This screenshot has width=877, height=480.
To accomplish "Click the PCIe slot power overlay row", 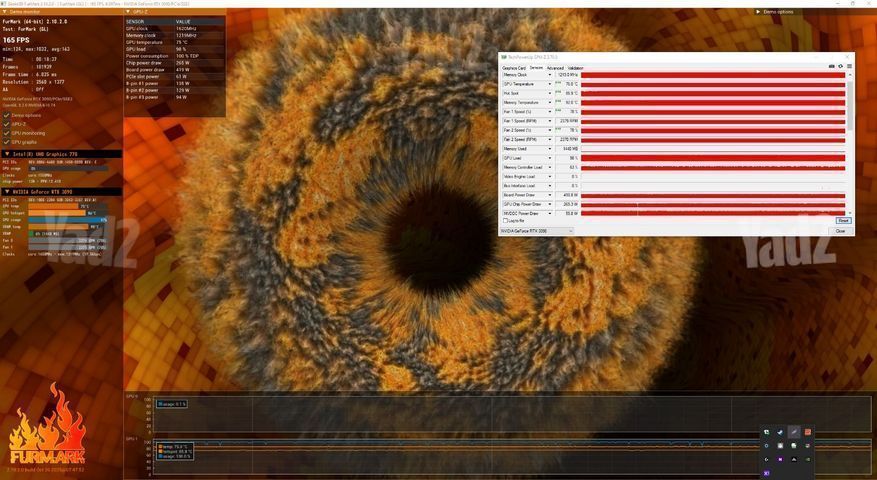I will pos(175,77).
